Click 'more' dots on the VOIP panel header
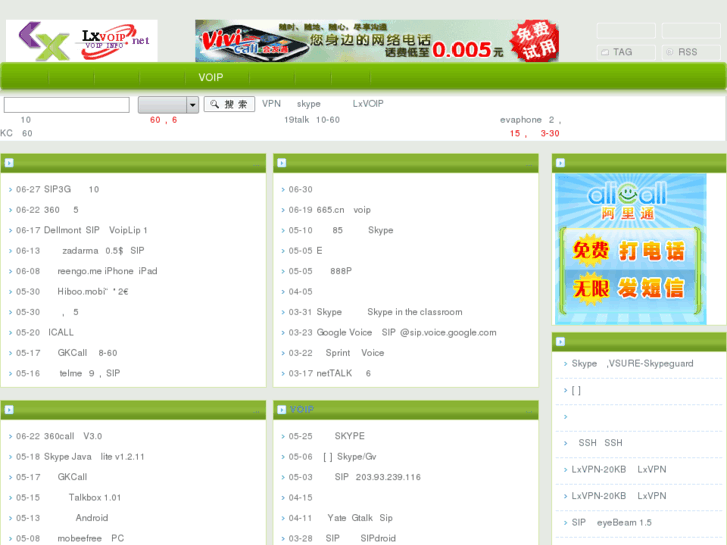This screenshot has width=727, height=545. click(529, 412)
